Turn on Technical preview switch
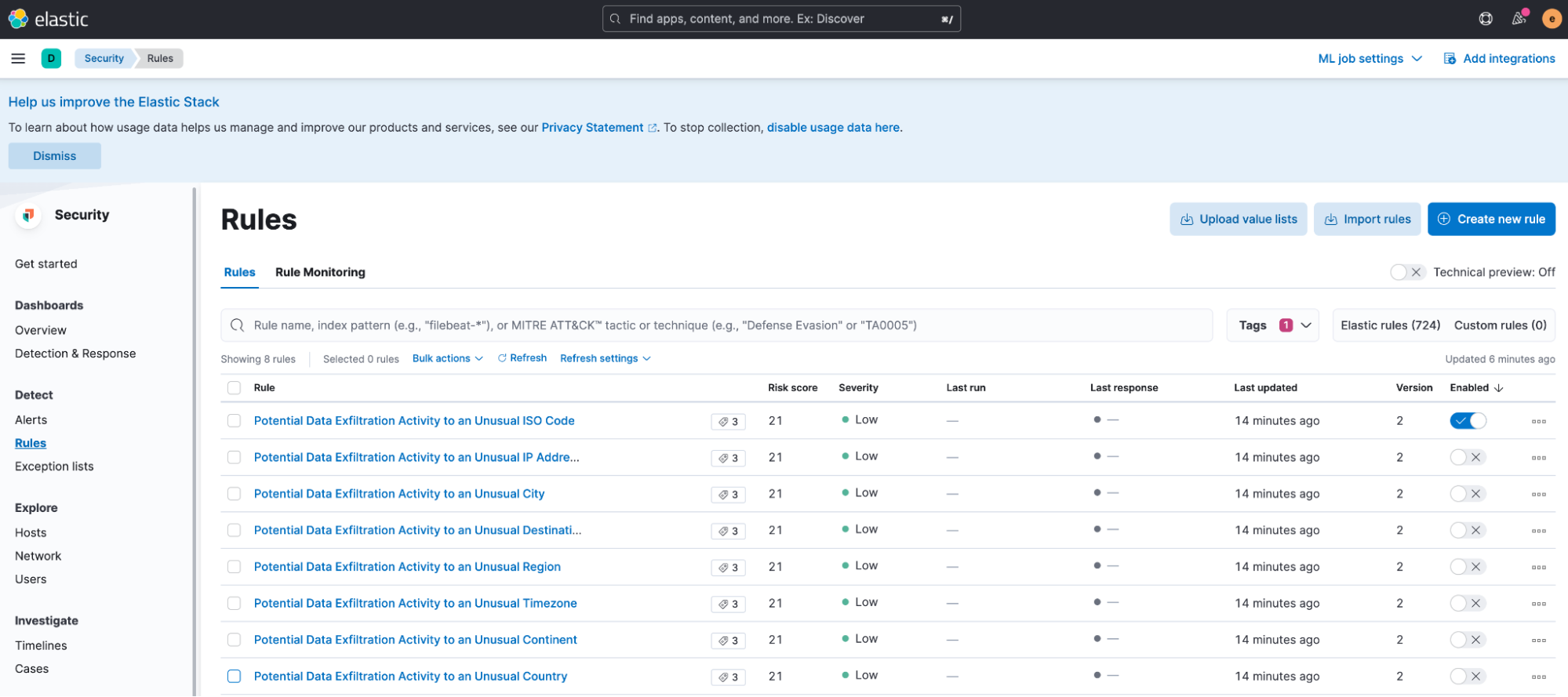The image size is (1568, 697). (x=1407, y=272)
